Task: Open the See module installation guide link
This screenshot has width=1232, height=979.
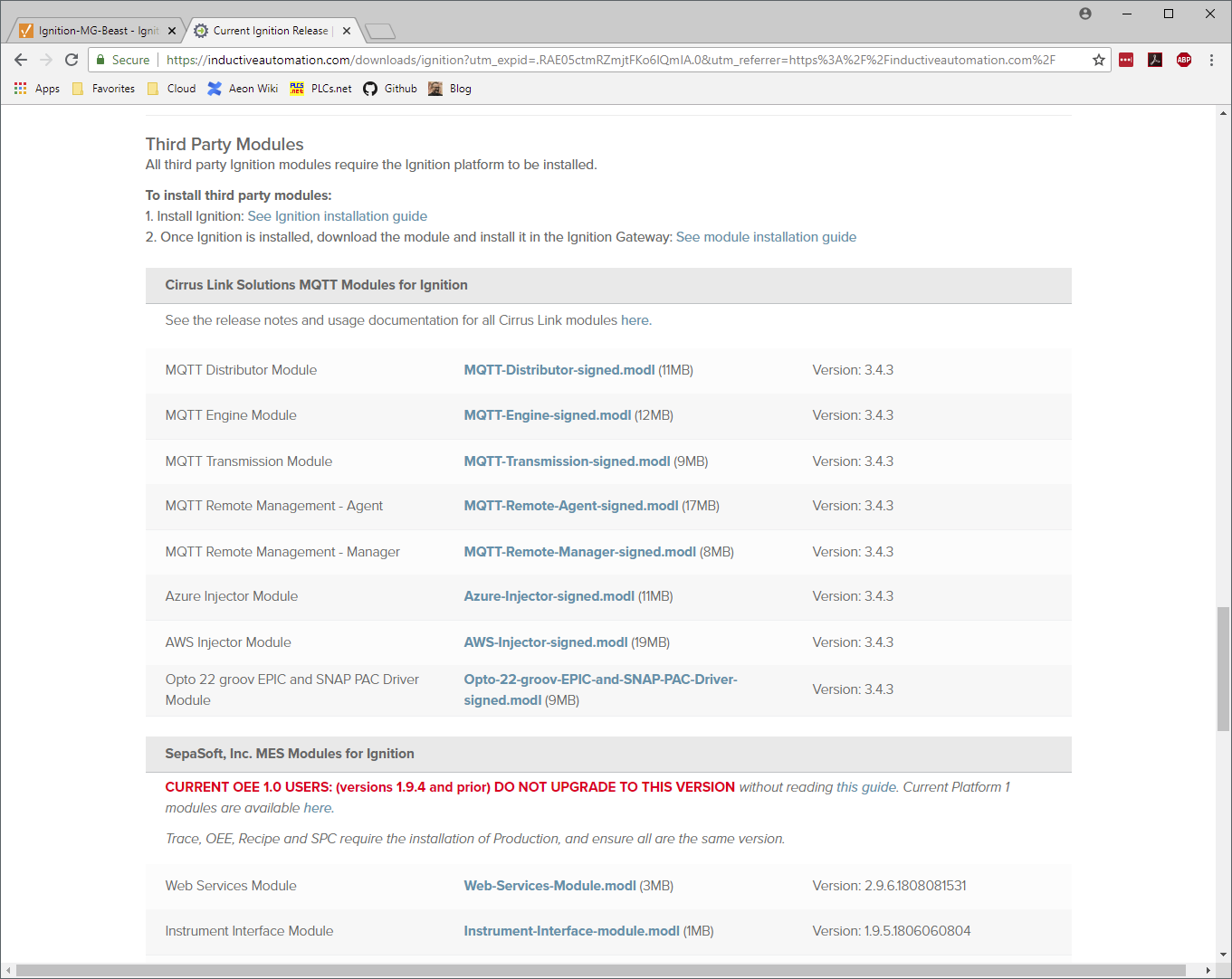Action: pyautogui.click(x=766, y=237)
